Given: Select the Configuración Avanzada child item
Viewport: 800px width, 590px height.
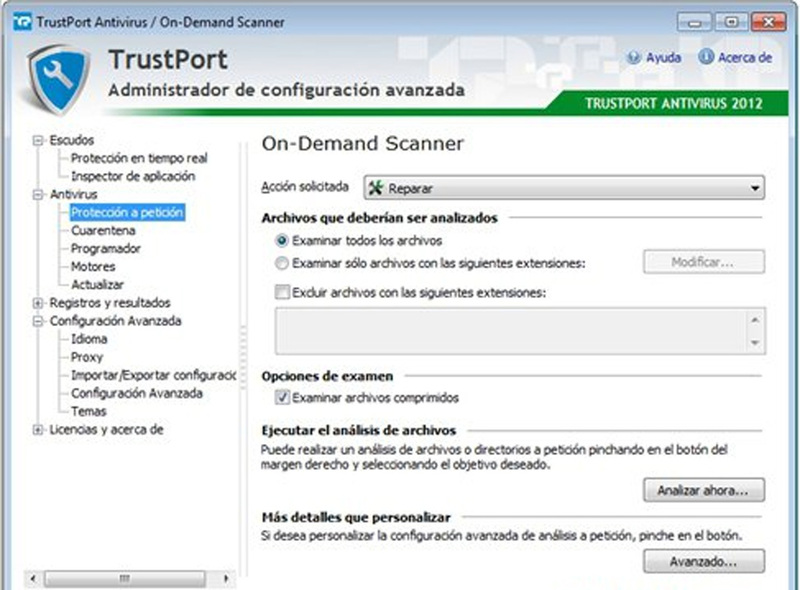Looking at the screenshot, I should tap(137, 393).
